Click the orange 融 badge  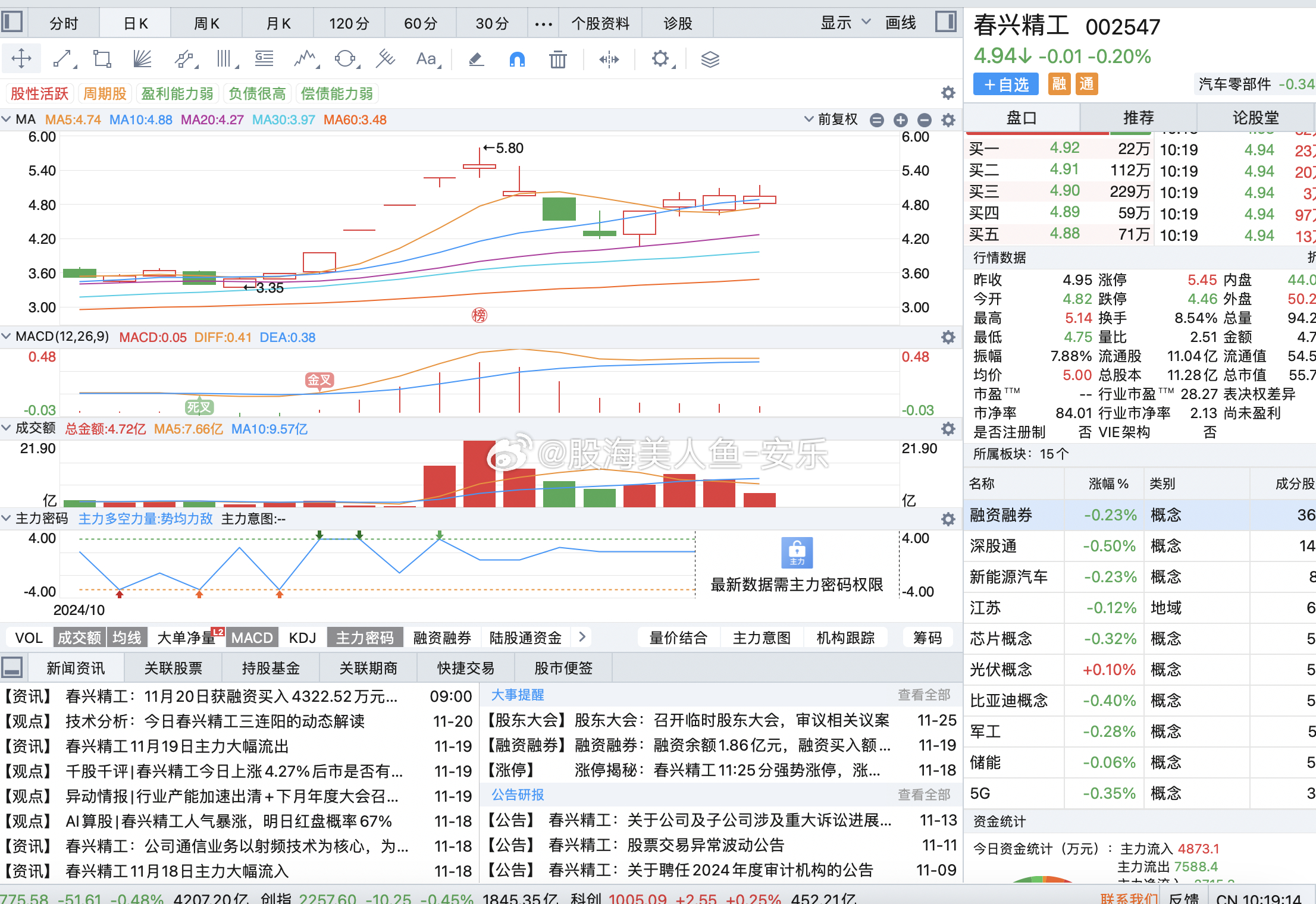pyautogui.click(x=1059, y=84)
